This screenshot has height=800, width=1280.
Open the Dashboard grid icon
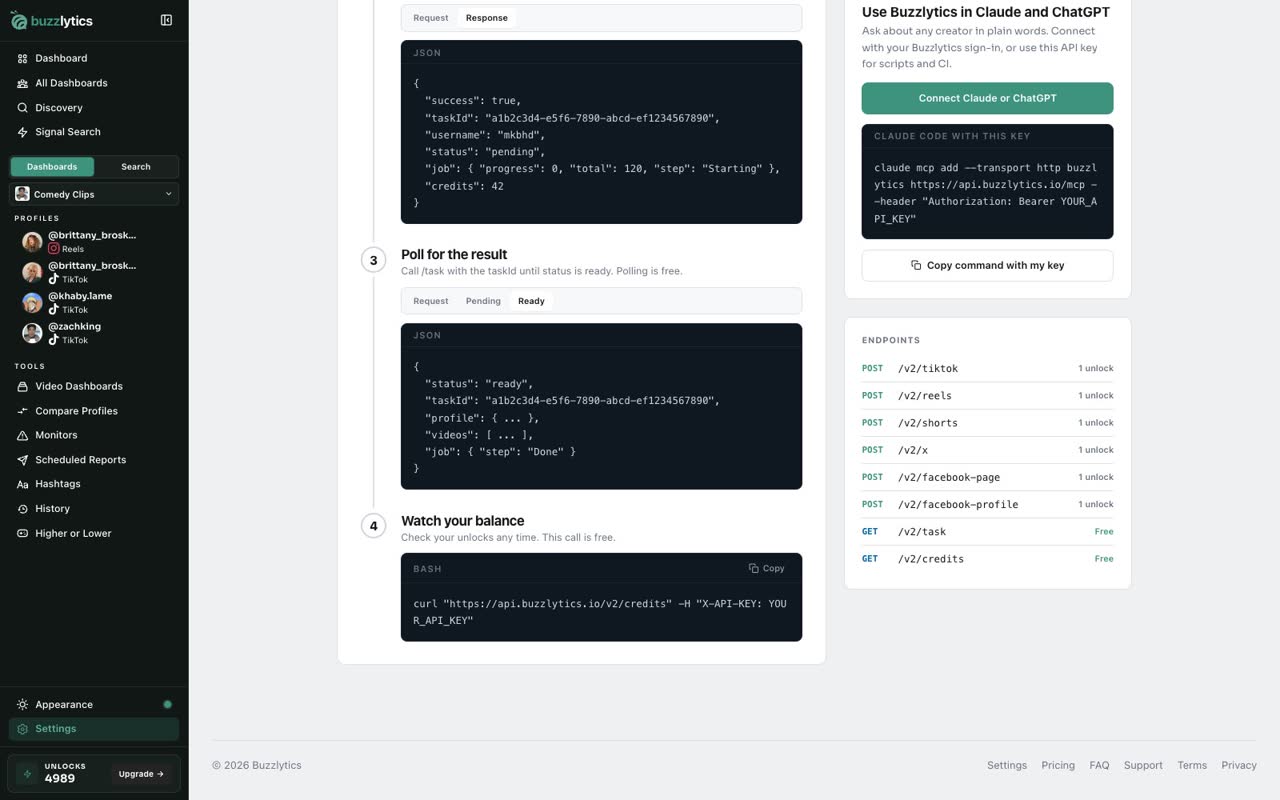pos(22,59)
